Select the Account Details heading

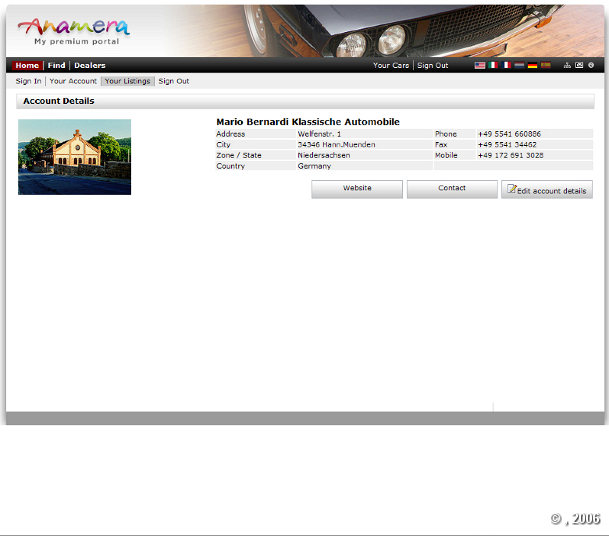[x=59, y=101]
